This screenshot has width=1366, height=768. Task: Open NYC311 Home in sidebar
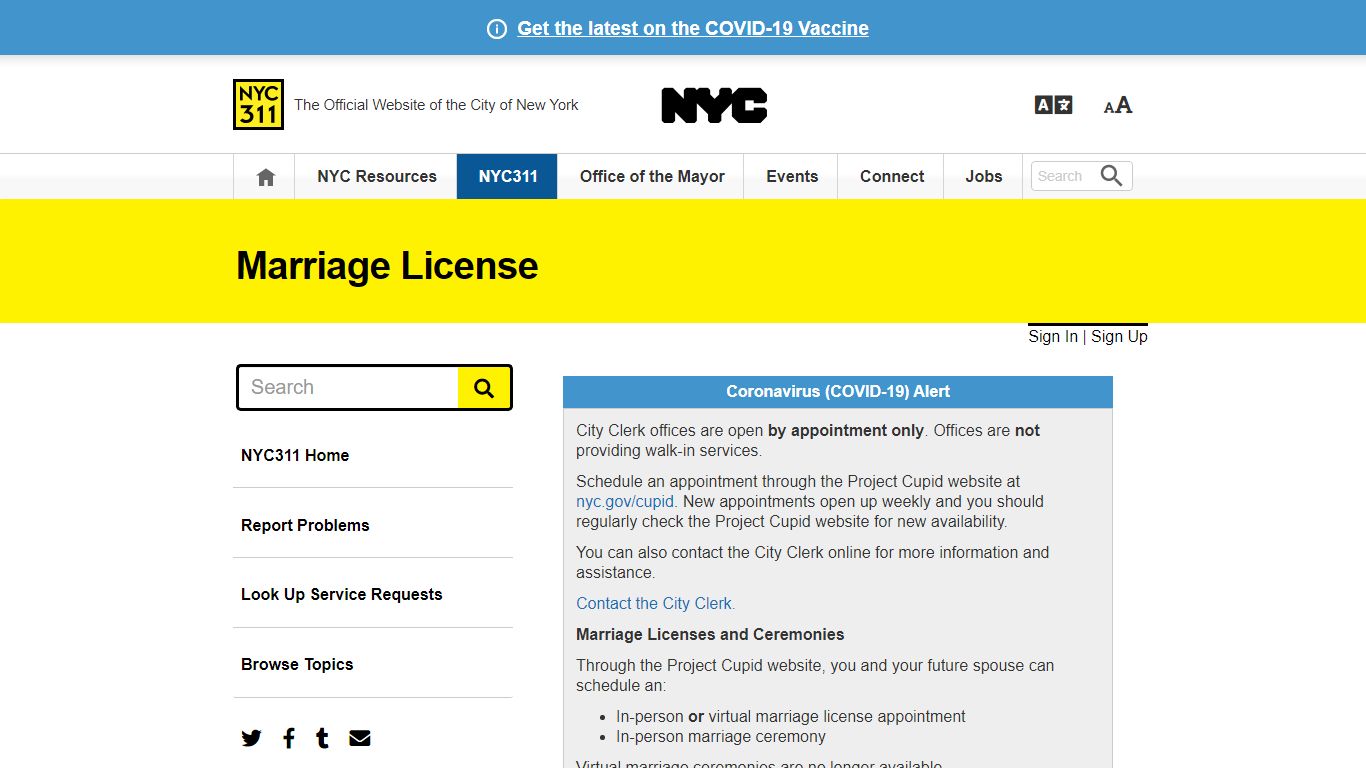click(295, 455)
